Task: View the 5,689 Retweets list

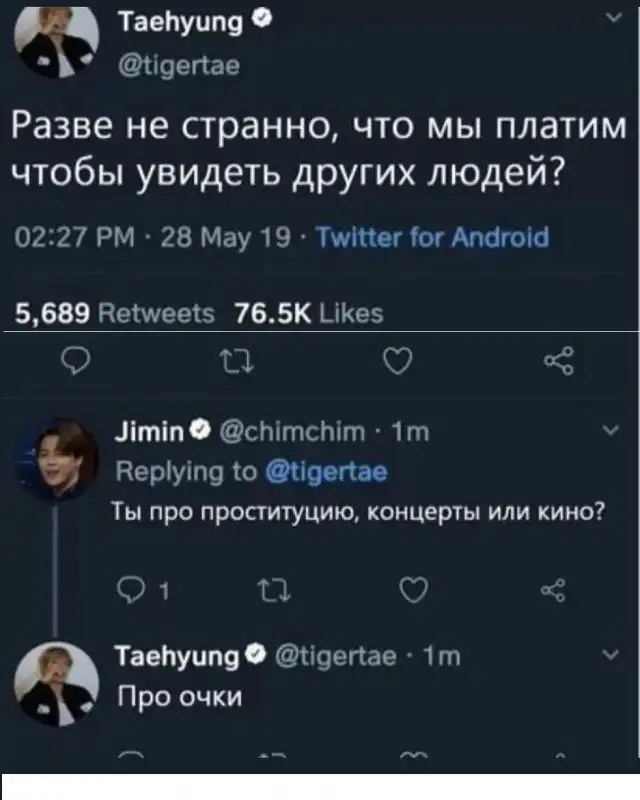Action: (x=115, y=313)
